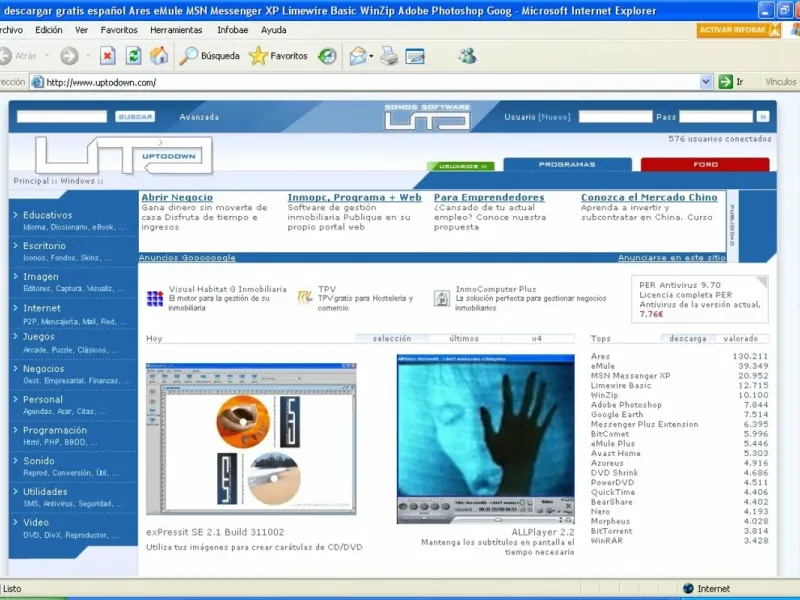Open the dropdown next to Back button

click(x=47, y=56)
